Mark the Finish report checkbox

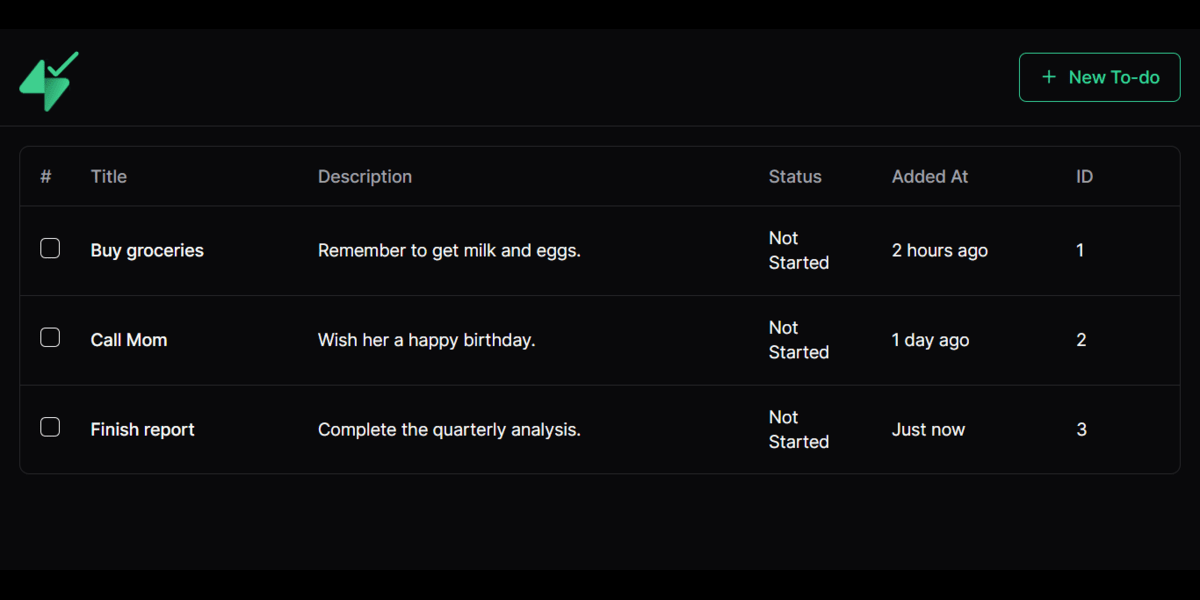click(x=50, y=428)
